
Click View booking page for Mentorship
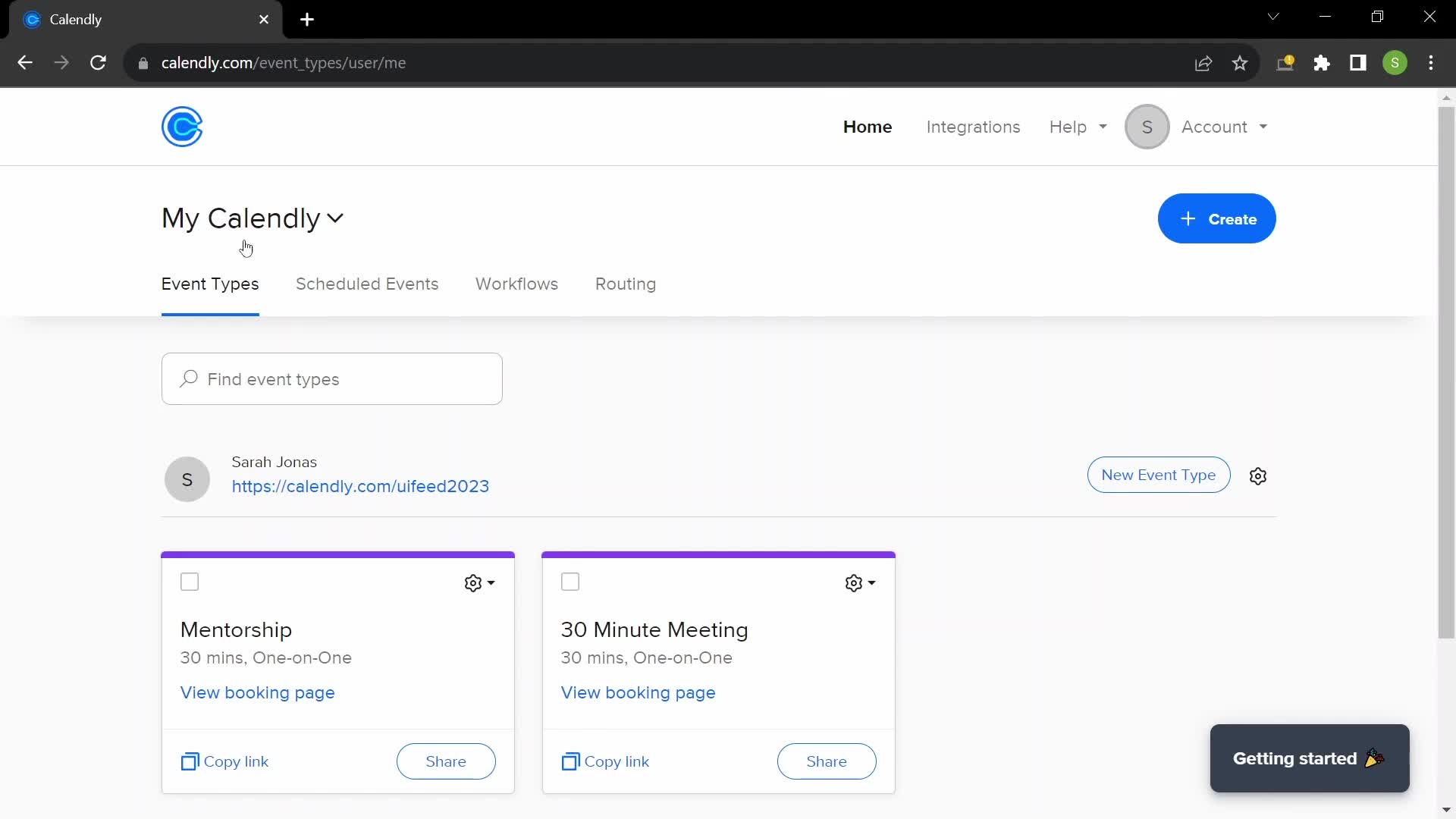click(257, 692)
